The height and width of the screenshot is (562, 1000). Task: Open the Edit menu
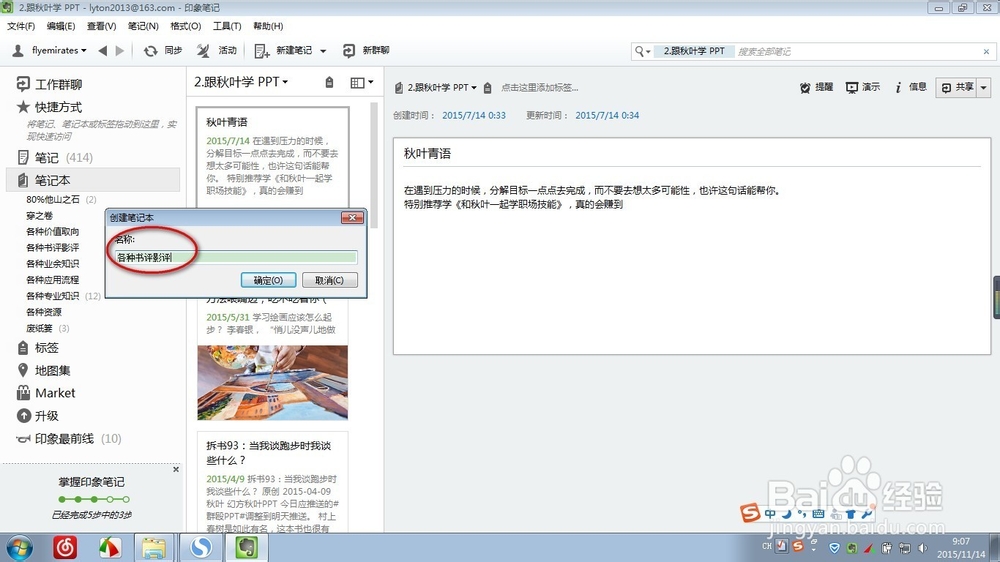point(61,26)
